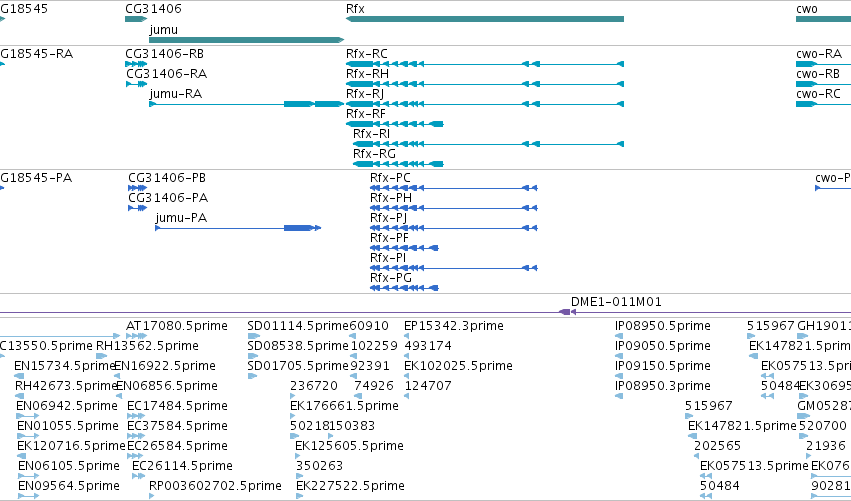The width and height of the screenshot is (851, 501).
Task: Select the EK120716.5prime EST label
Action: click(x=71, y=446)
